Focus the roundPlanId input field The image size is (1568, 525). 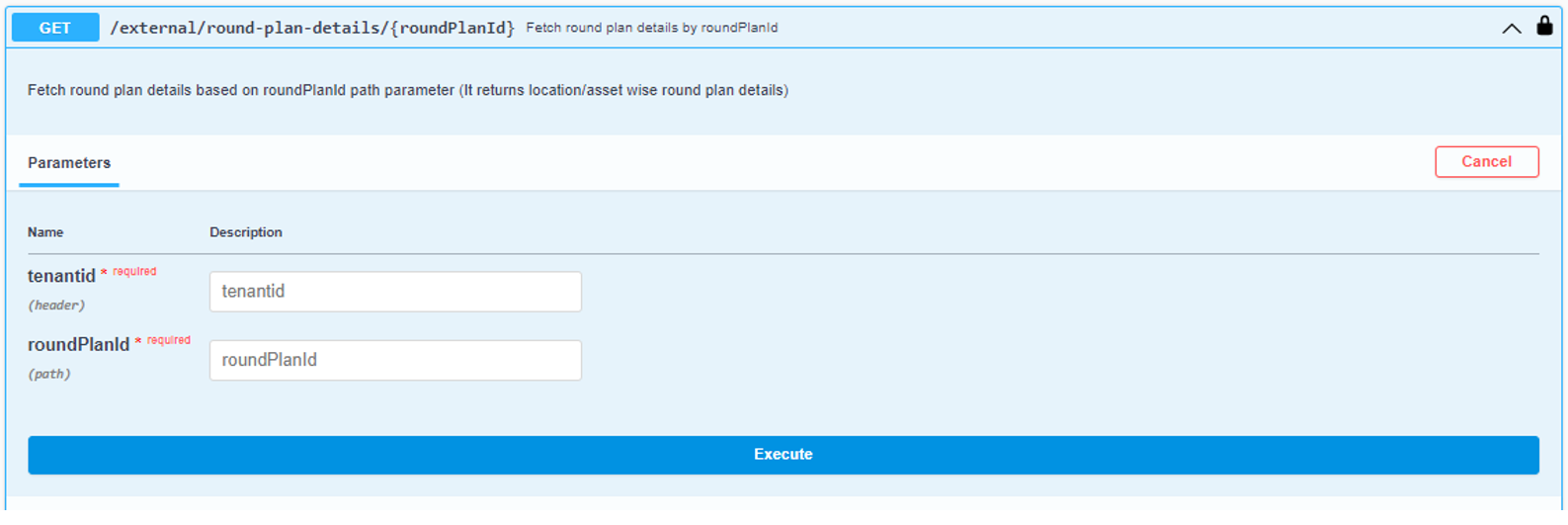(395, 361)
